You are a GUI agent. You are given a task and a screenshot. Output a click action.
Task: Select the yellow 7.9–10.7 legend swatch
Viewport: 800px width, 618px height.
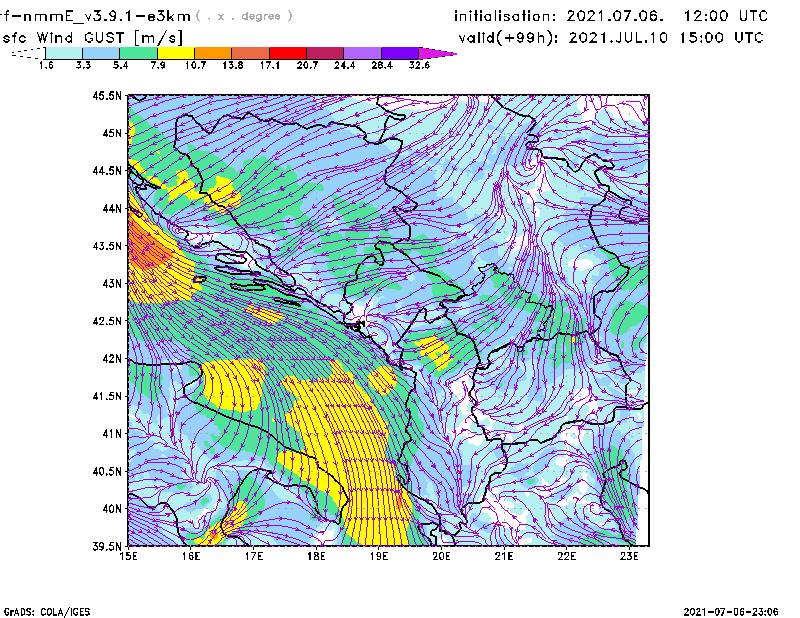click(176, 53)
